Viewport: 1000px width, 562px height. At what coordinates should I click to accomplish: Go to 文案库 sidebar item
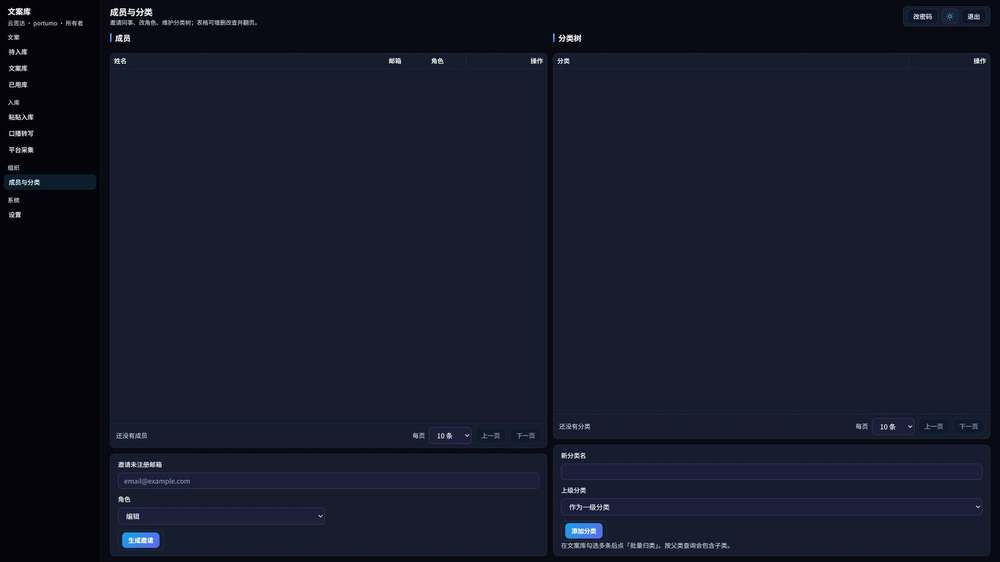pos(50,68)
